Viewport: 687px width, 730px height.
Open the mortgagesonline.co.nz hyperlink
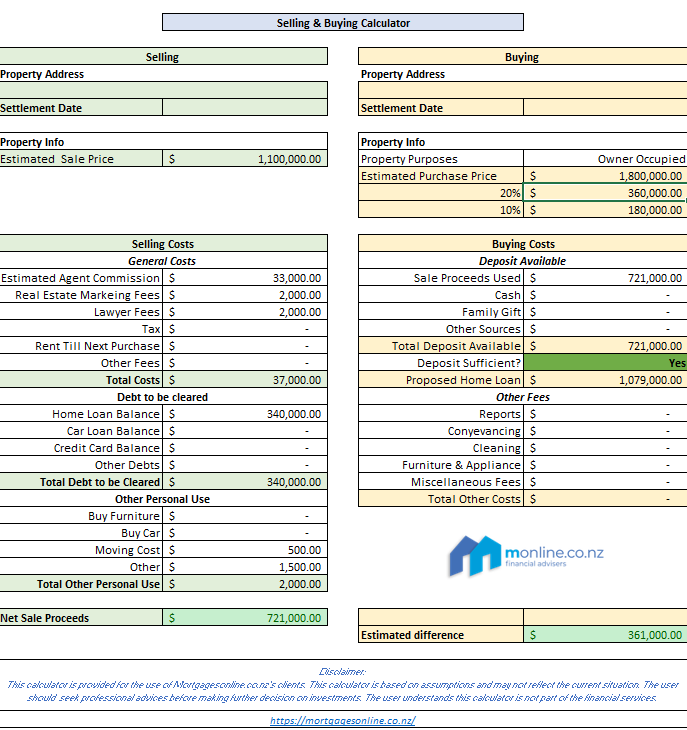[x=343, y=720]
